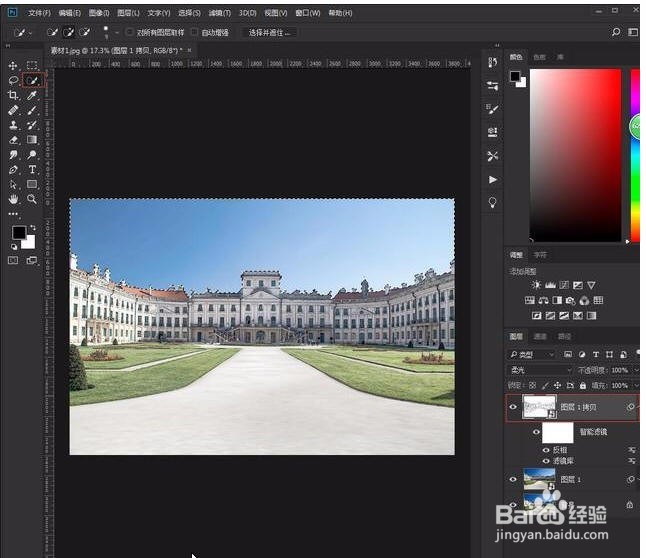Select the Eraser tool
646x558 pixels.
point(13,140)
